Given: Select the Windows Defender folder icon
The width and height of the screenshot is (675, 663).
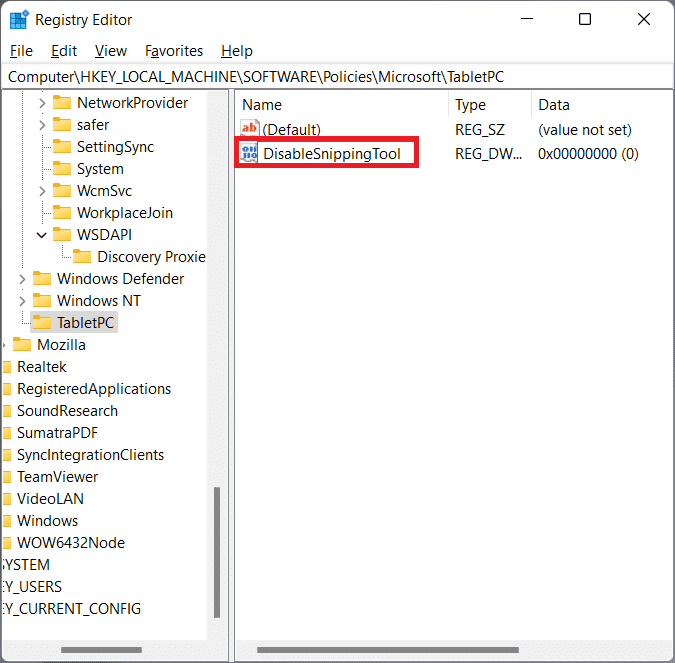Looking at the screenshot, I should [42, 278].
